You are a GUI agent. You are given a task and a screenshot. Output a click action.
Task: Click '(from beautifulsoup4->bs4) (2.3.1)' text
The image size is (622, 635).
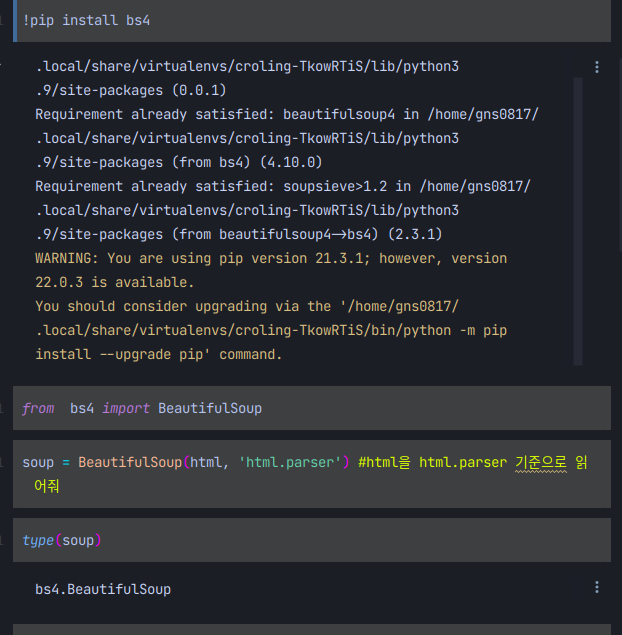point(307,234)
